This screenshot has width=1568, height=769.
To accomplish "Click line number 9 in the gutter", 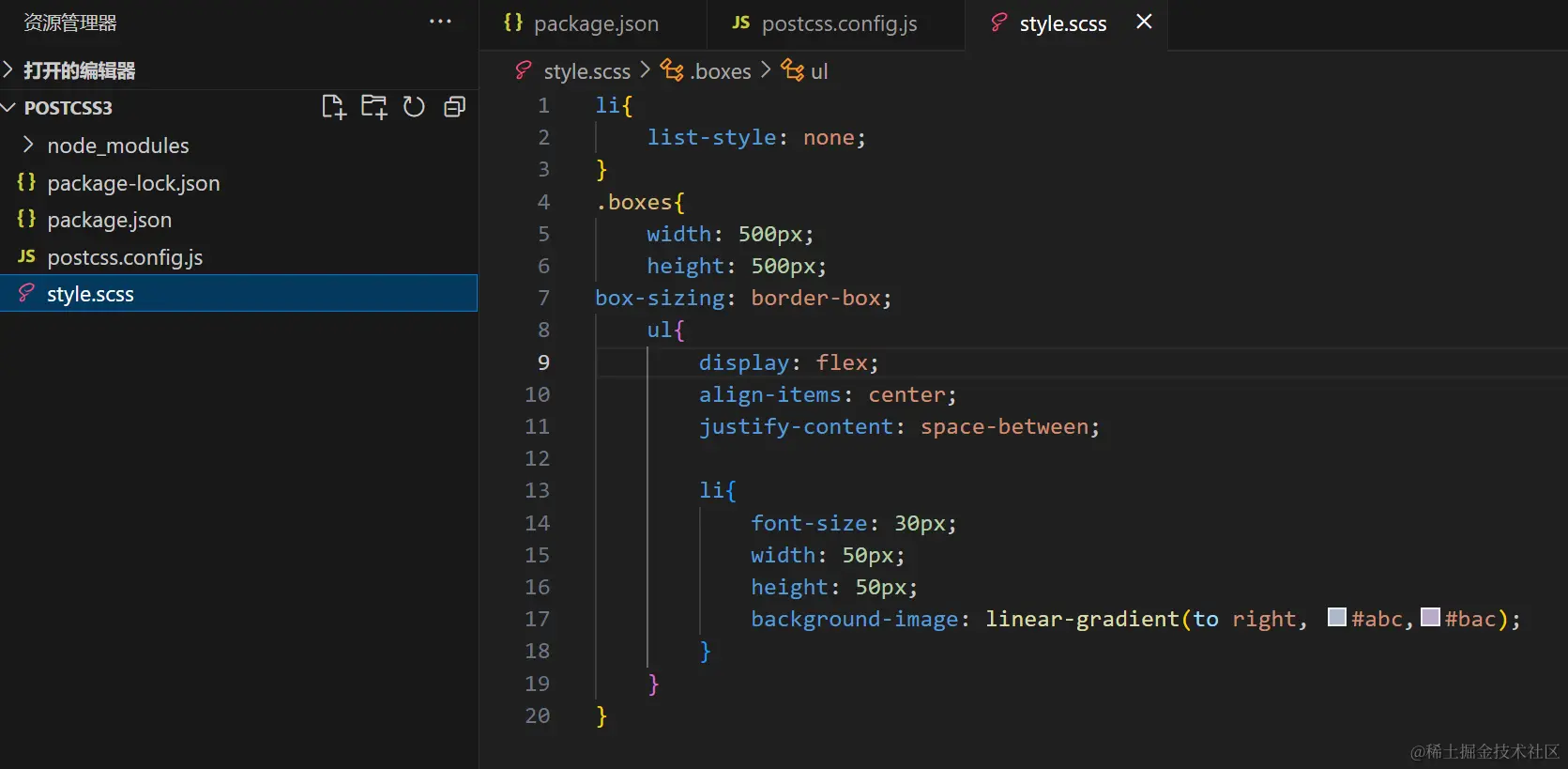I will 543,362.
